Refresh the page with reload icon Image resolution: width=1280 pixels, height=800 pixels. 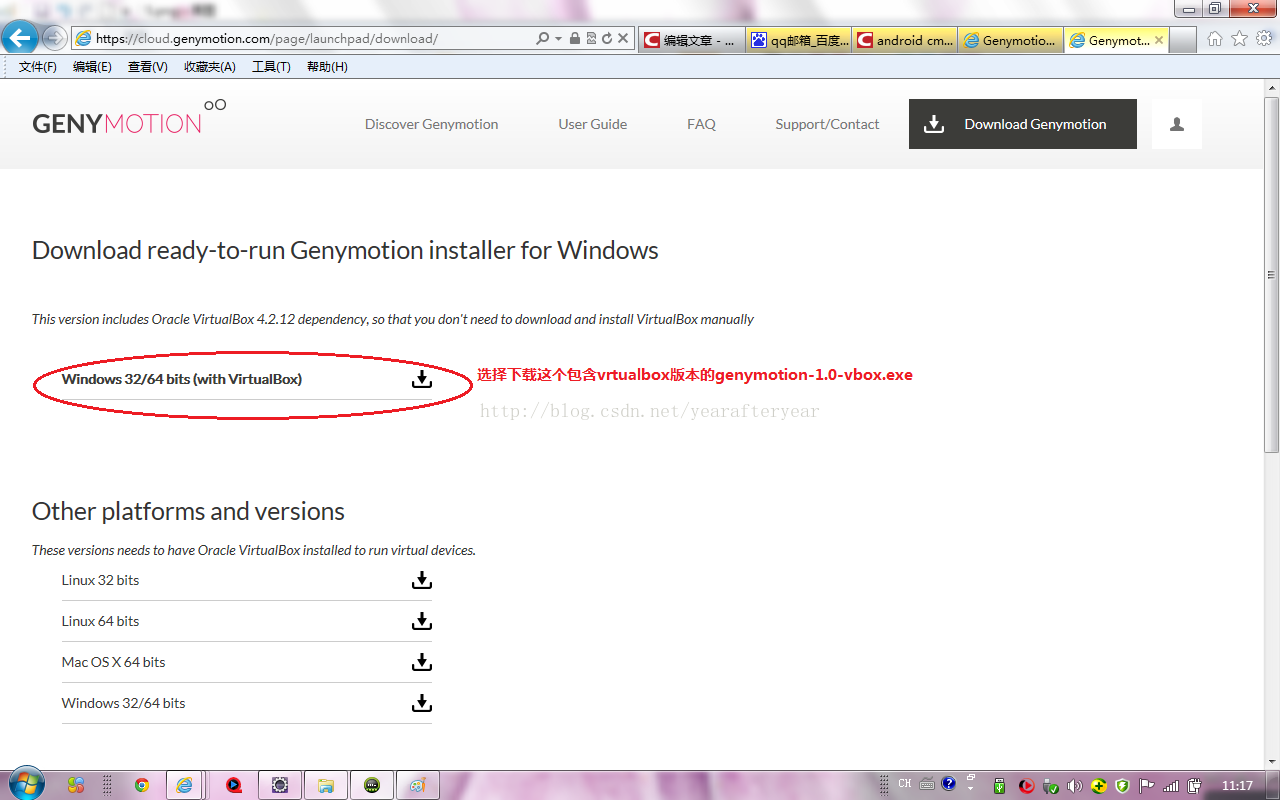click(606, 39)
